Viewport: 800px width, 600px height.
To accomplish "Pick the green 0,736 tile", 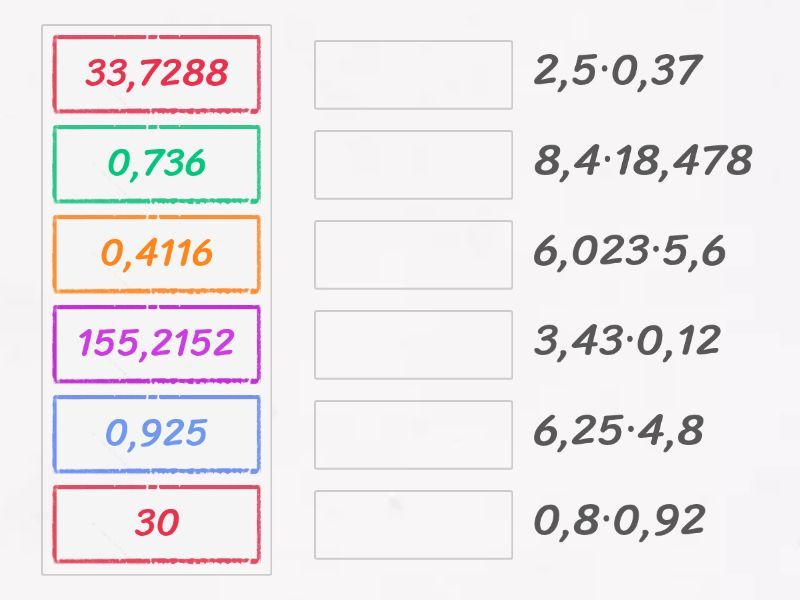I will [156, 164].
